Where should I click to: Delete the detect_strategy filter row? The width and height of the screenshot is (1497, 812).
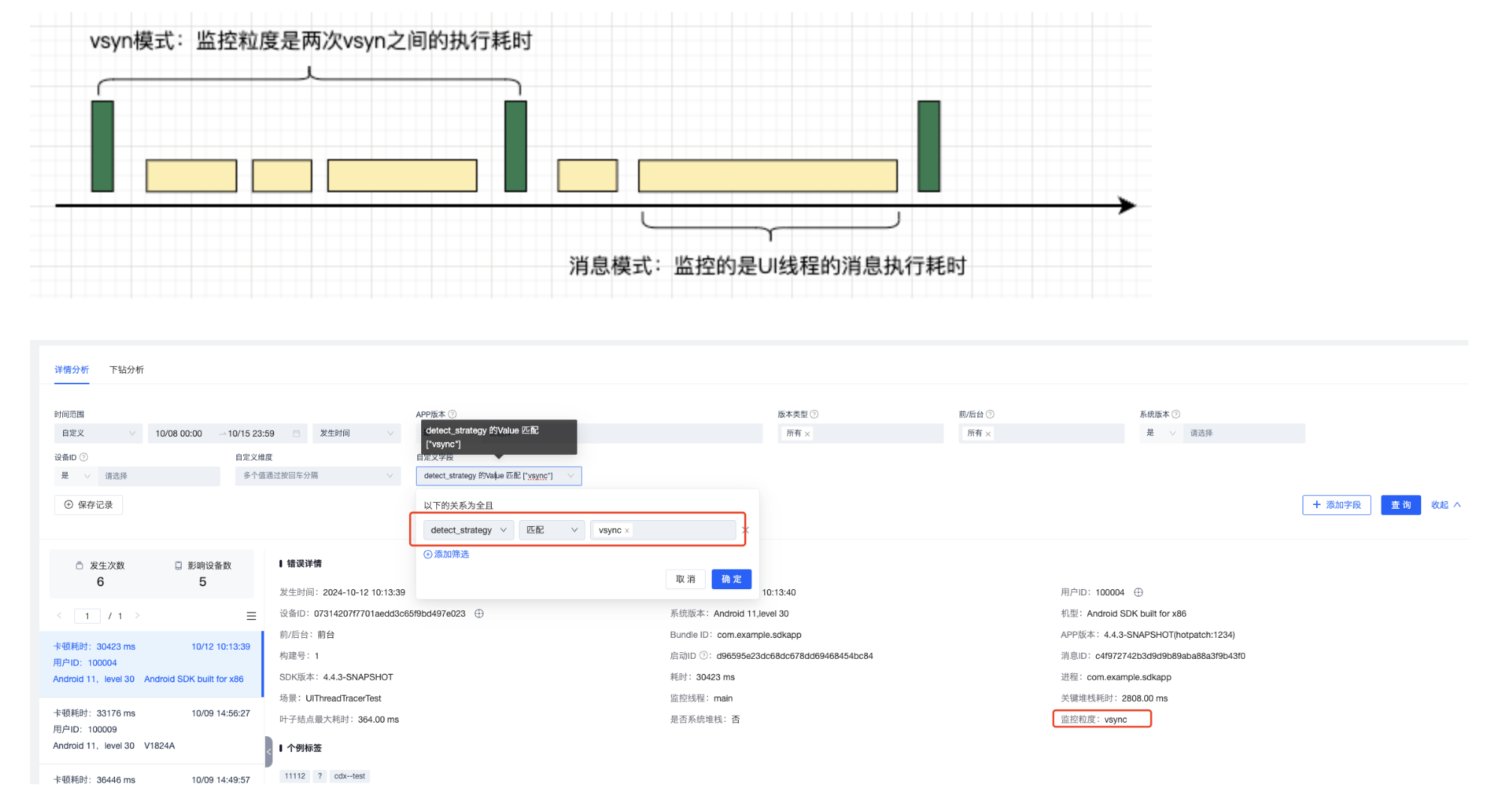pos(745,530)
